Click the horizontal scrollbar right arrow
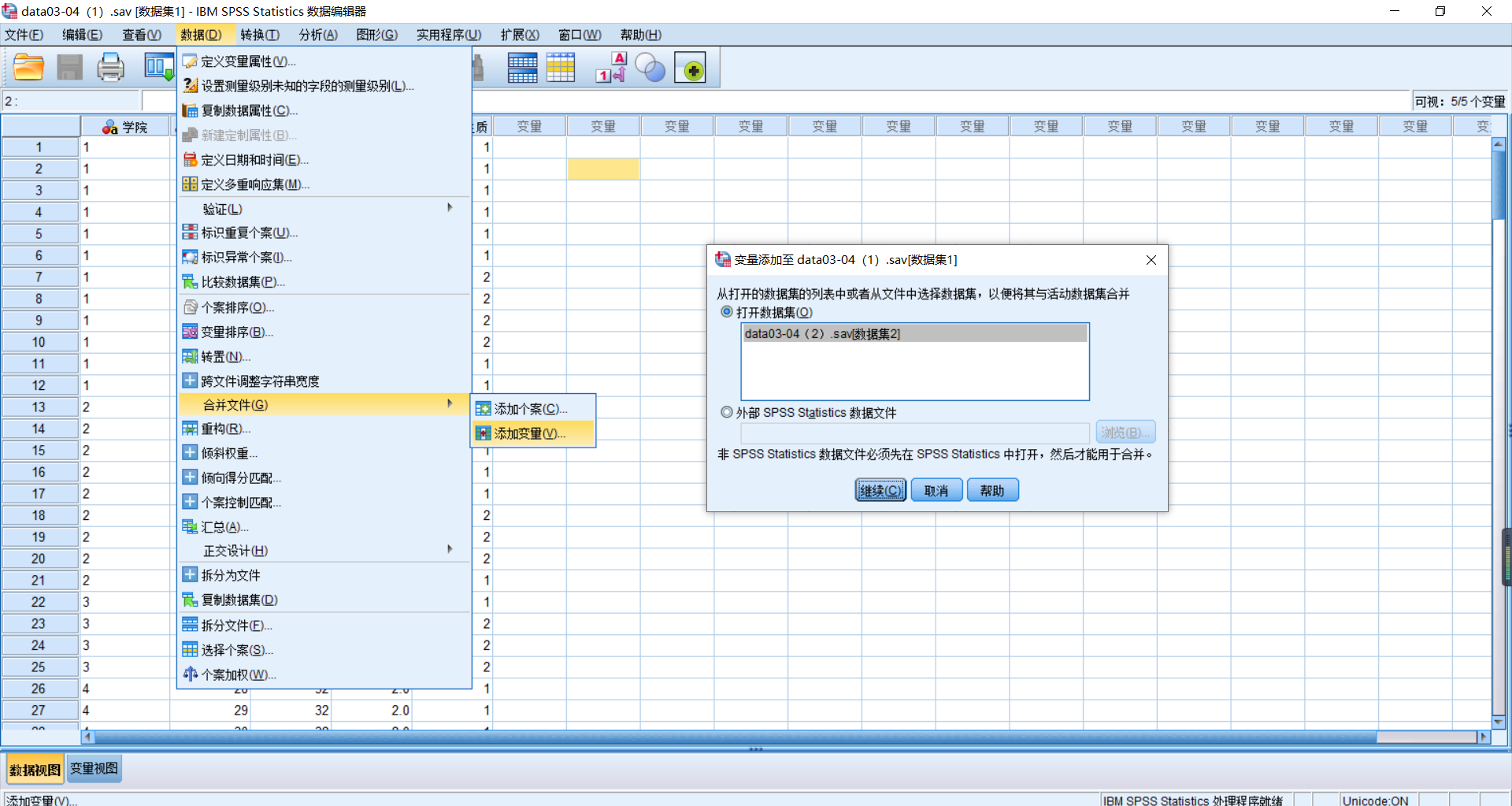The image size is (1512, 806). [x=1484, y=737]
